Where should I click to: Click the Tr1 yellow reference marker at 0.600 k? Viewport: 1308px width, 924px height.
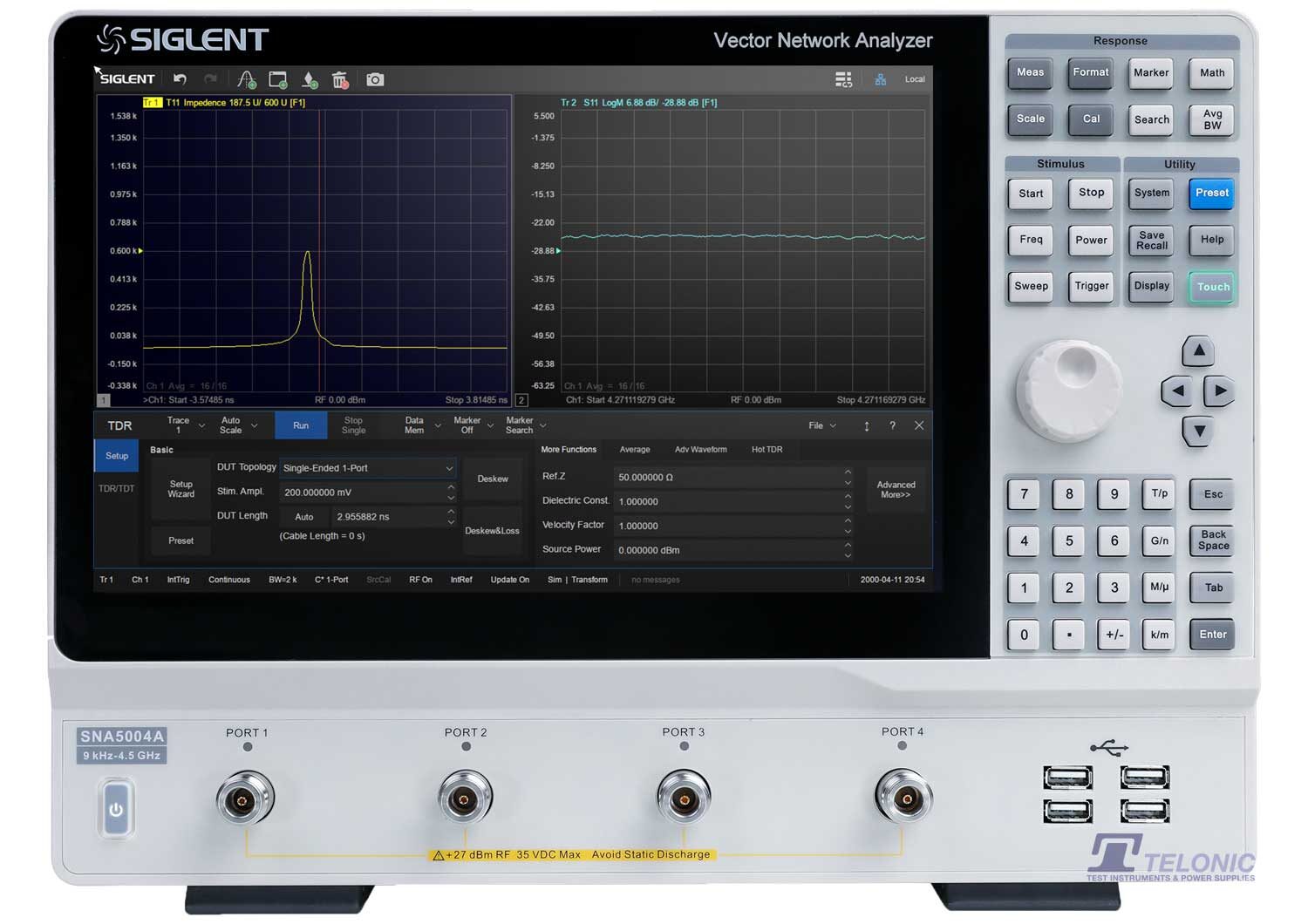(140, 251)
